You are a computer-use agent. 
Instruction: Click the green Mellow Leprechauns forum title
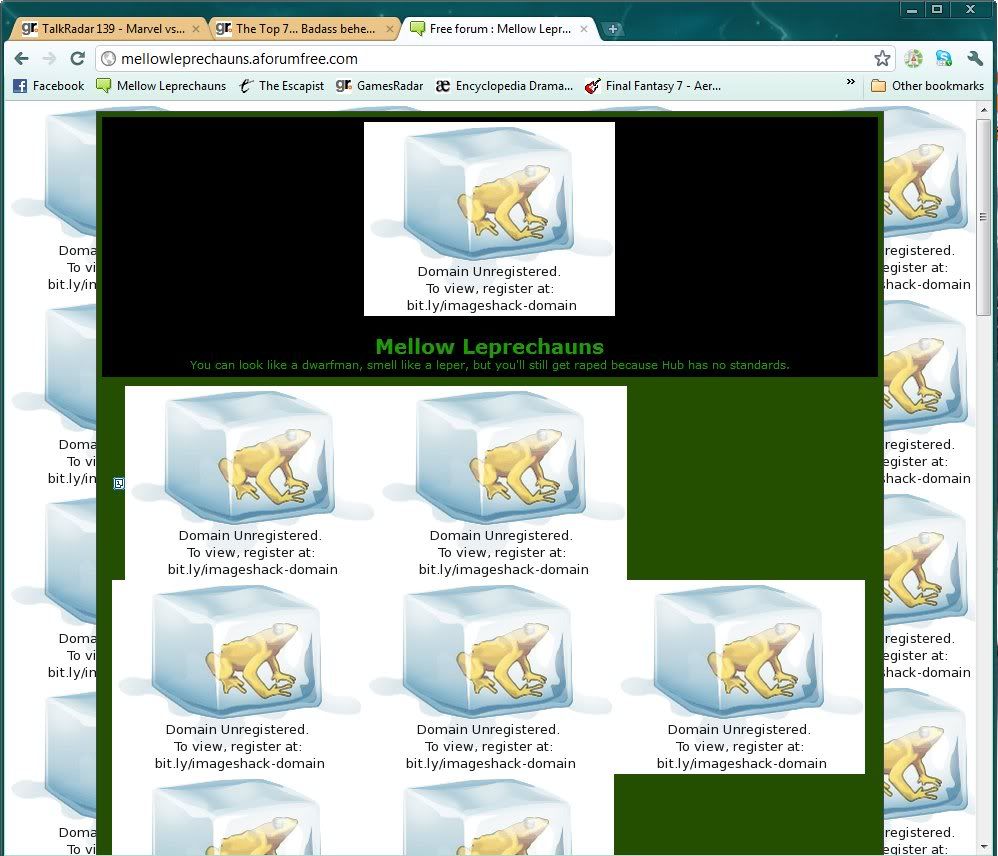tap(489, 346)
